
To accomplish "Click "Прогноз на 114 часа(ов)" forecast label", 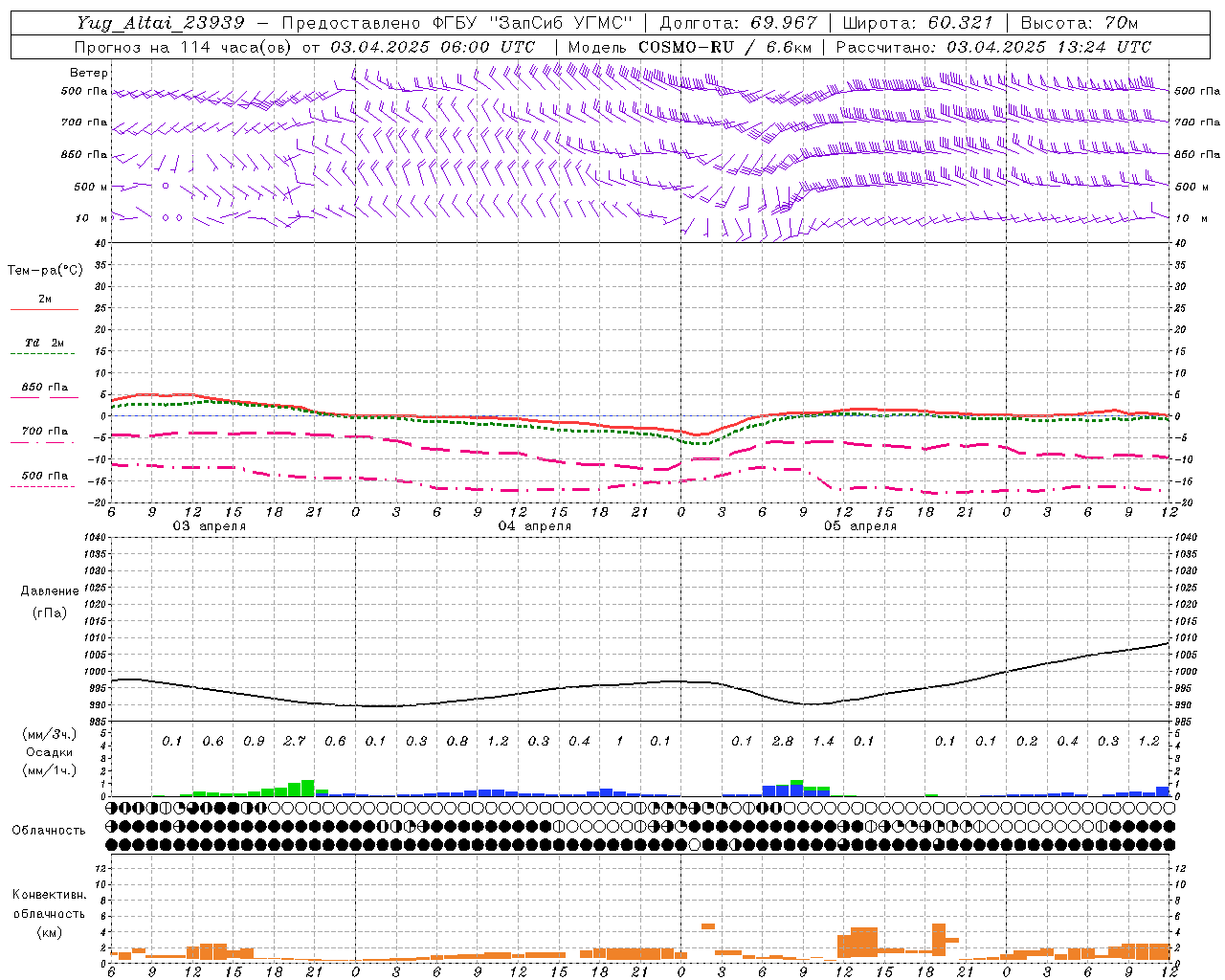I will point(185,47).
